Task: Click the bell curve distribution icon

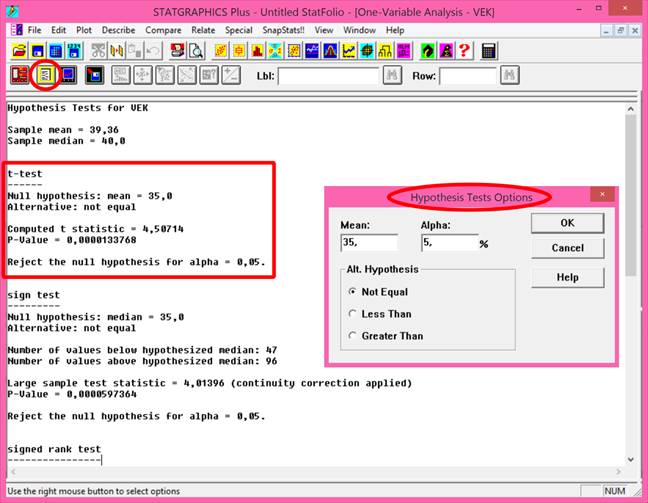Action: click(330, 51)
